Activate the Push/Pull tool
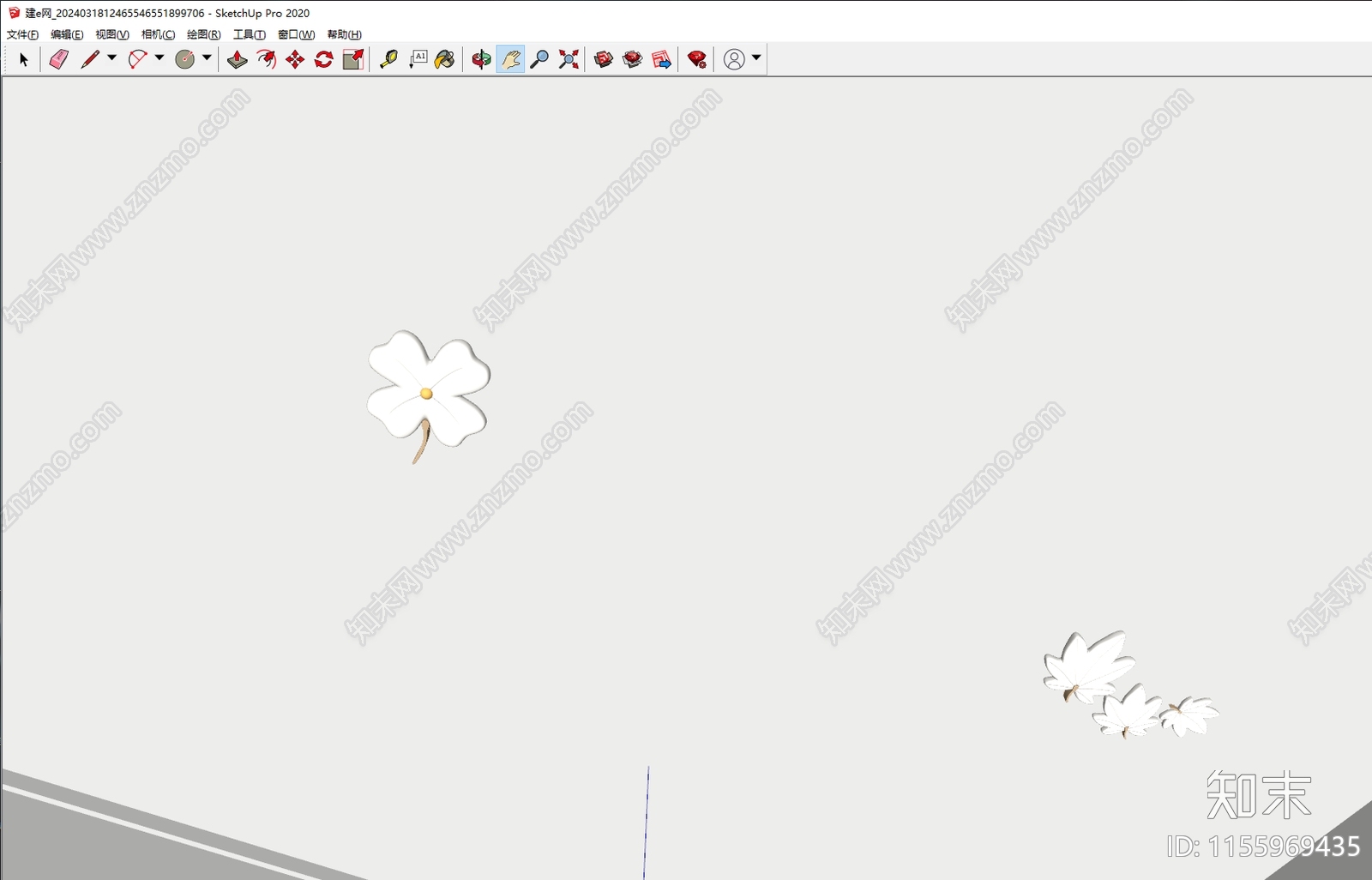Screen dimensions: 1372x880 238,59
